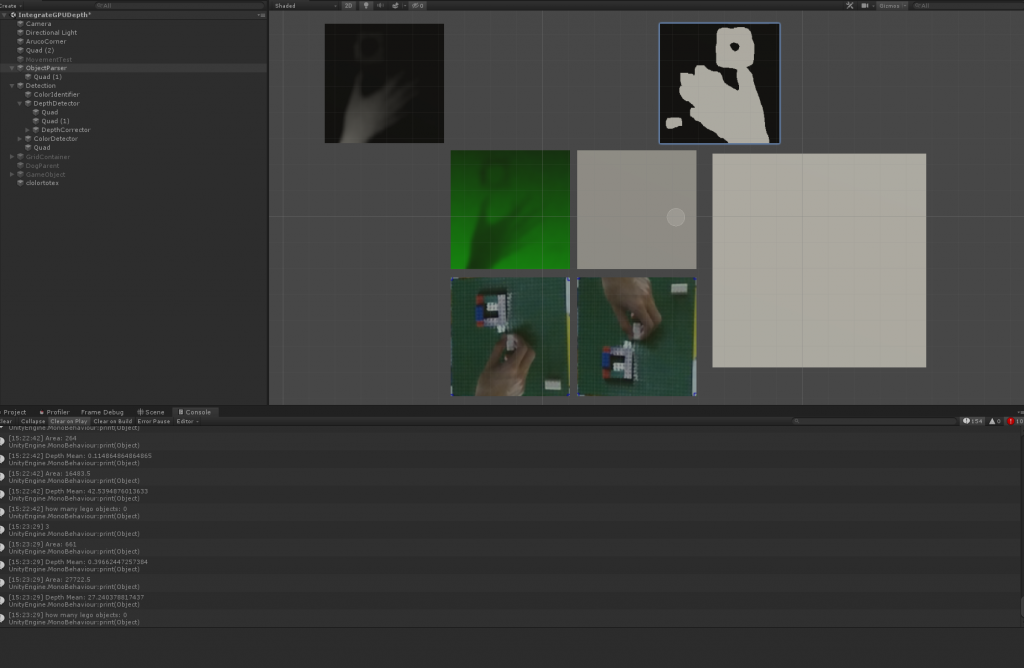Image resolution: width=1024 pixels, height=668 pixels.
Task: Toggle the console error count icon
Action: point(1013,421)
